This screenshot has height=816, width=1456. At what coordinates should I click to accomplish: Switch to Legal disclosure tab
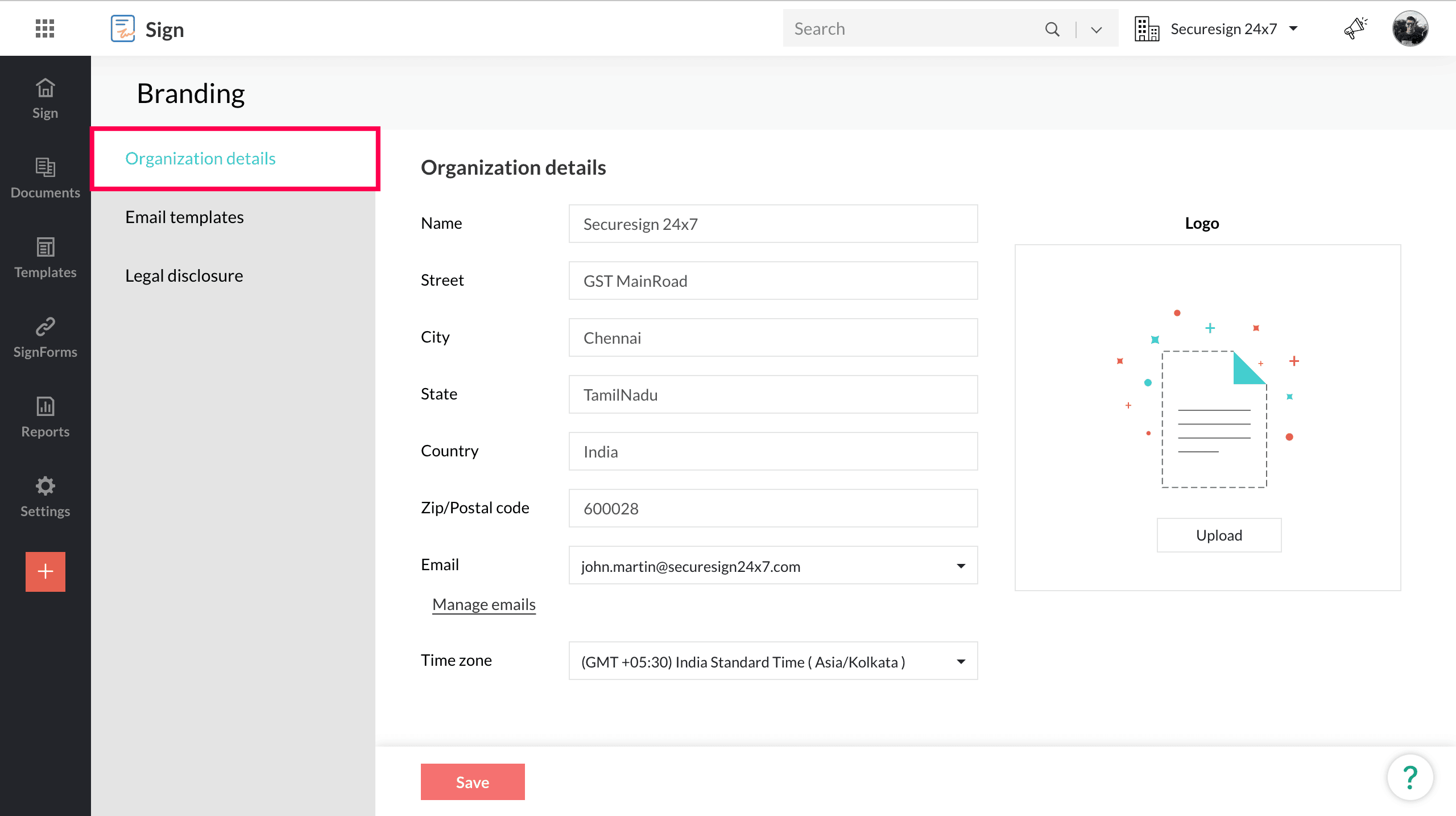coord(184,275)
